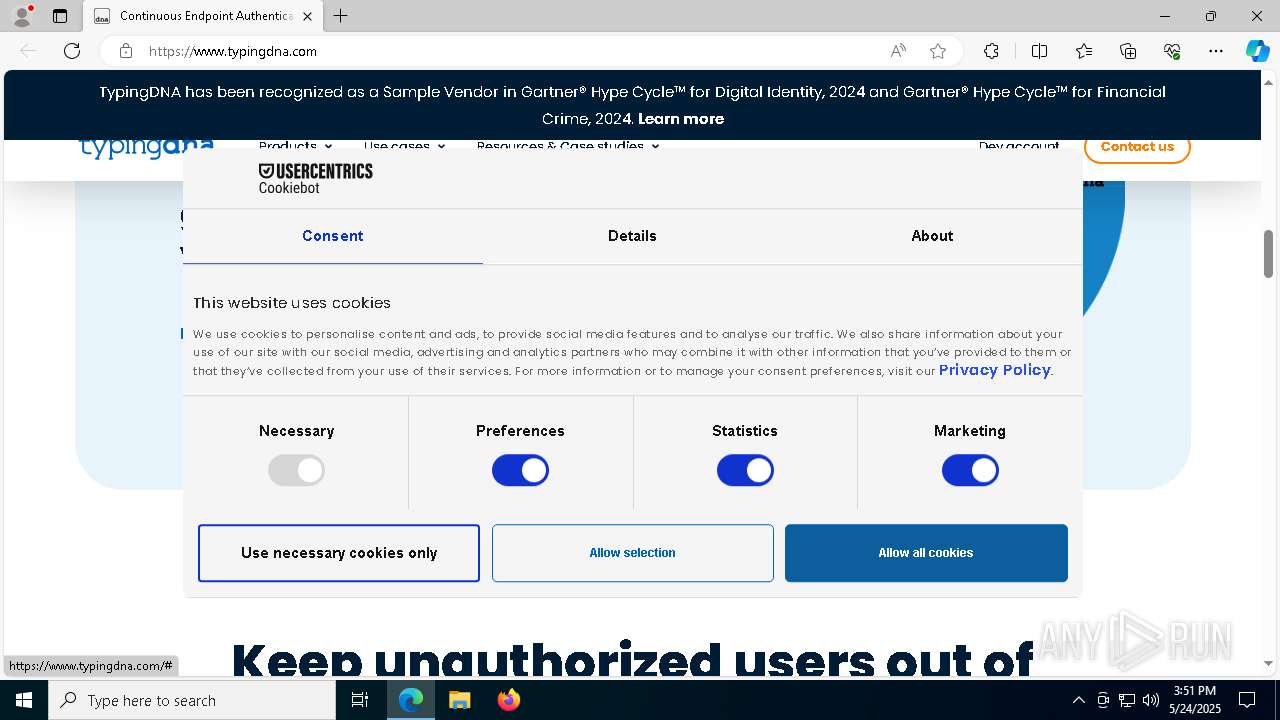Open a new browser tab
The width and height of the screenshot is (1280, 720).
coord(341,16)
